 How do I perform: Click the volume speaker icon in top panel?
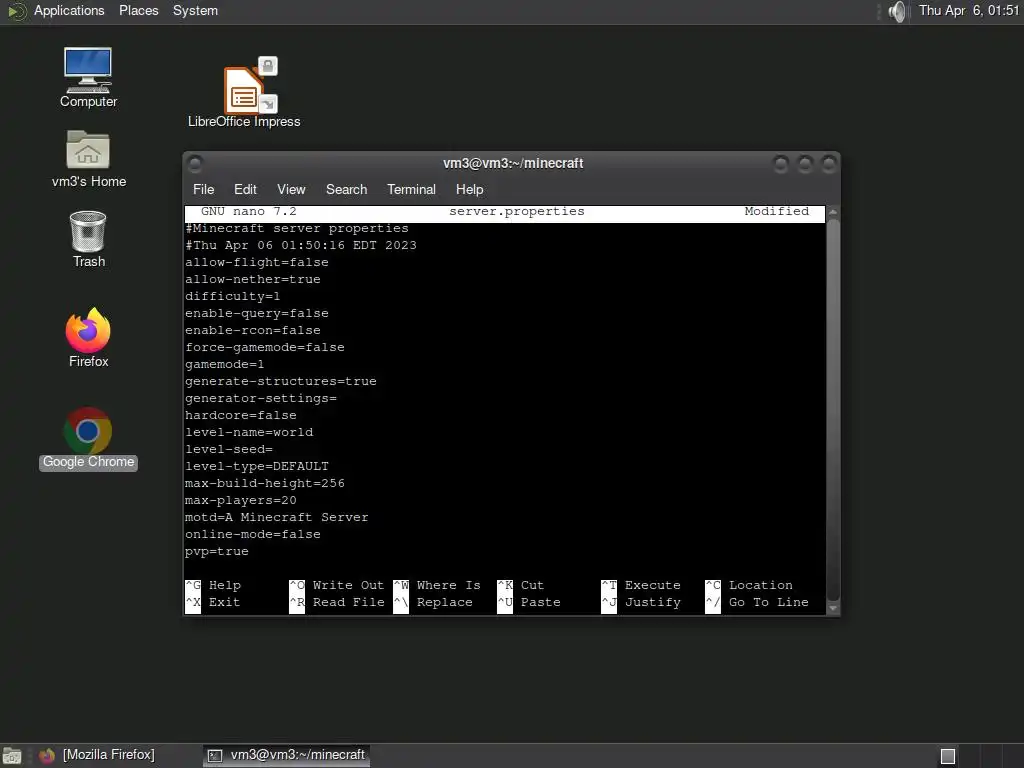coord(898,11)
